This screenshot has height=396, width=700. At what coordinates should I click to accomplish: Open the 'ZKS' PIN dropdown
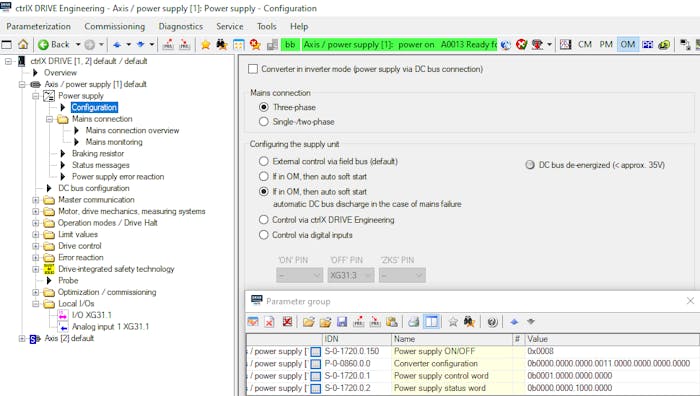pos(402,275)
